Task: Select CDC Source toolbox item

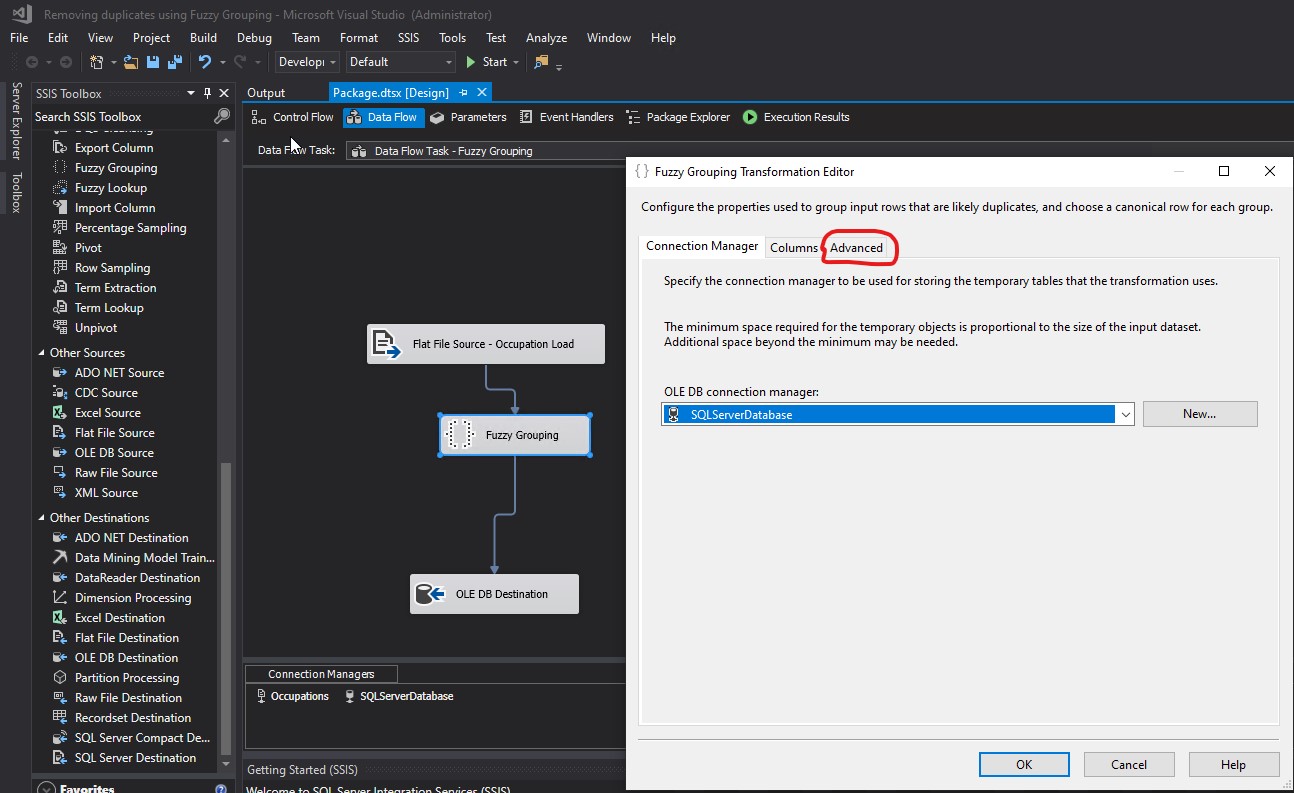Action: point(106,393)
